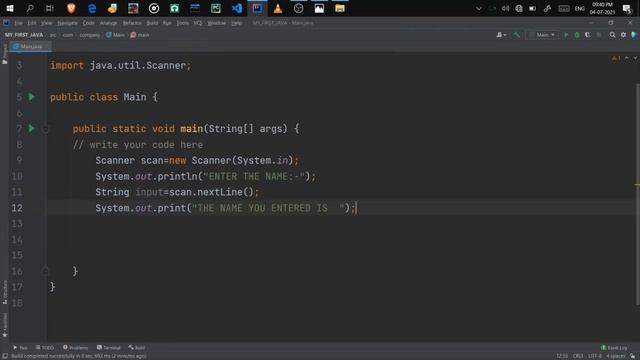This screenshot has width=640, height=360.
Task: Open the Run menu
Action: tap(167, 23)
